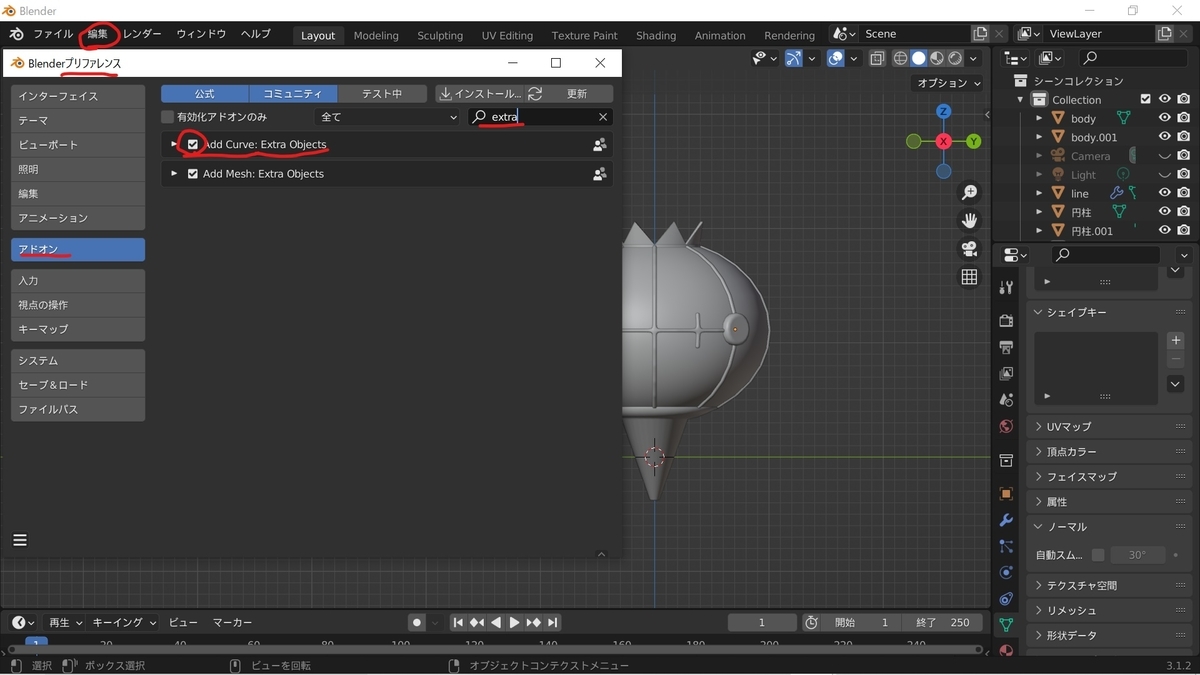
Task: Open the Material properties tab icon
Action: pyautogui.click(x=1006, y=649)
